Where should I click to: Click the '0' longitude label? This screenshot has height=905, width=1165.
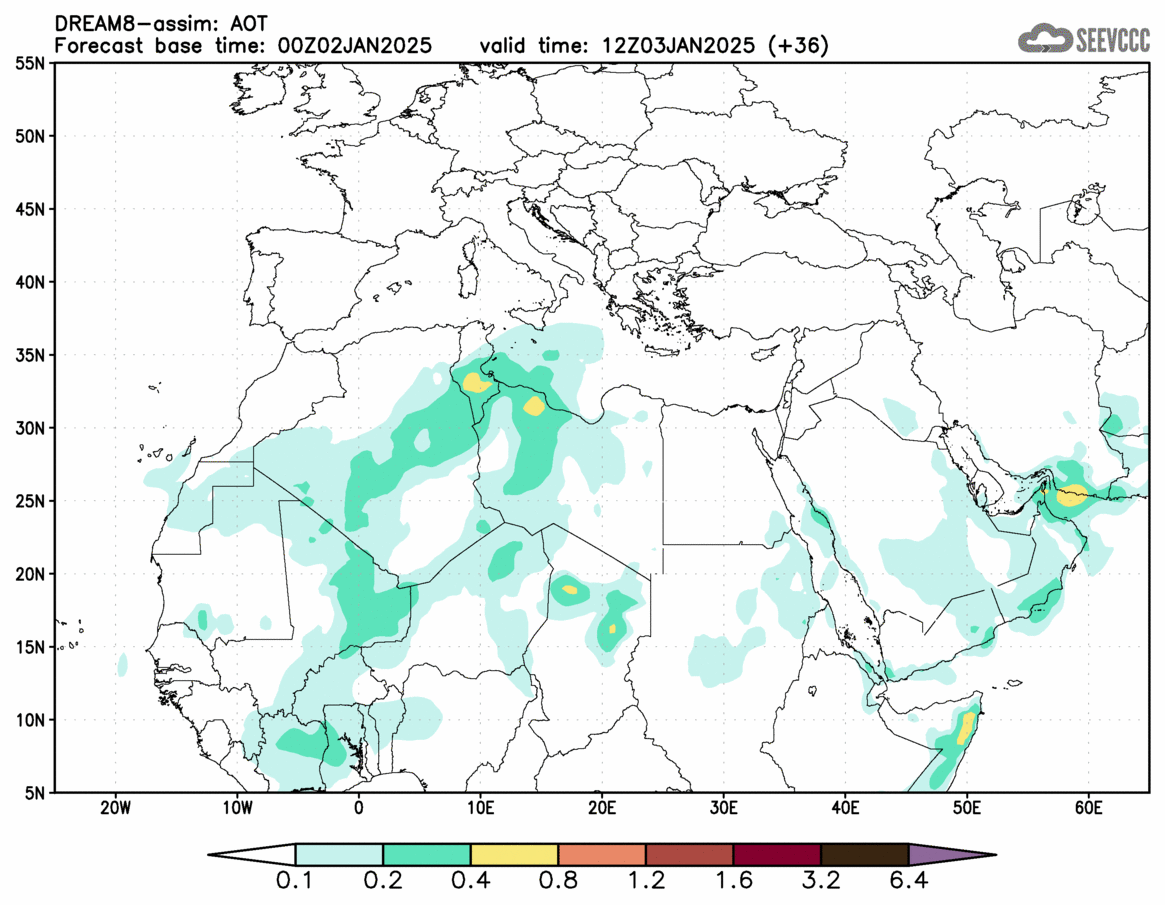coord(359,808)
